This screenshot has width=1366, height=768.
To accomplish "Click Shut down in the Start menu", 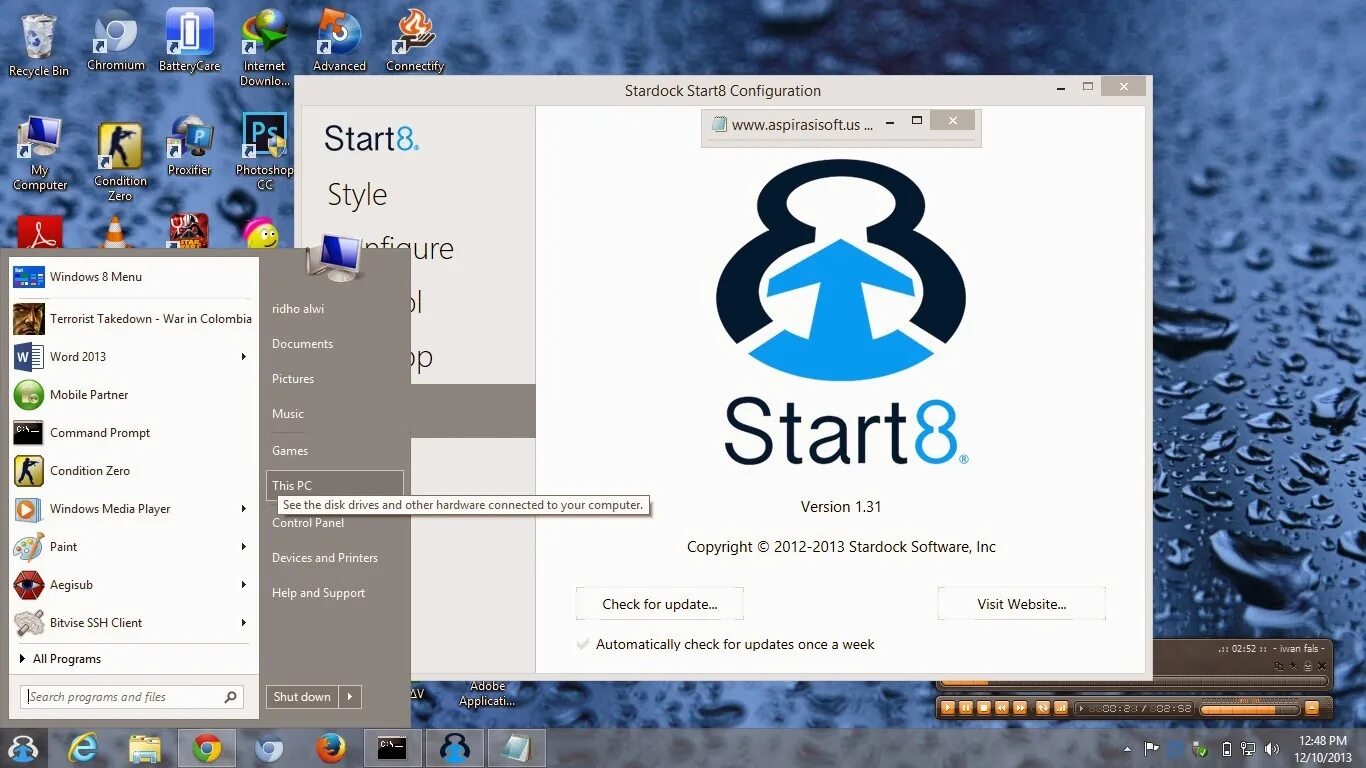I will (x=302, y=697).
